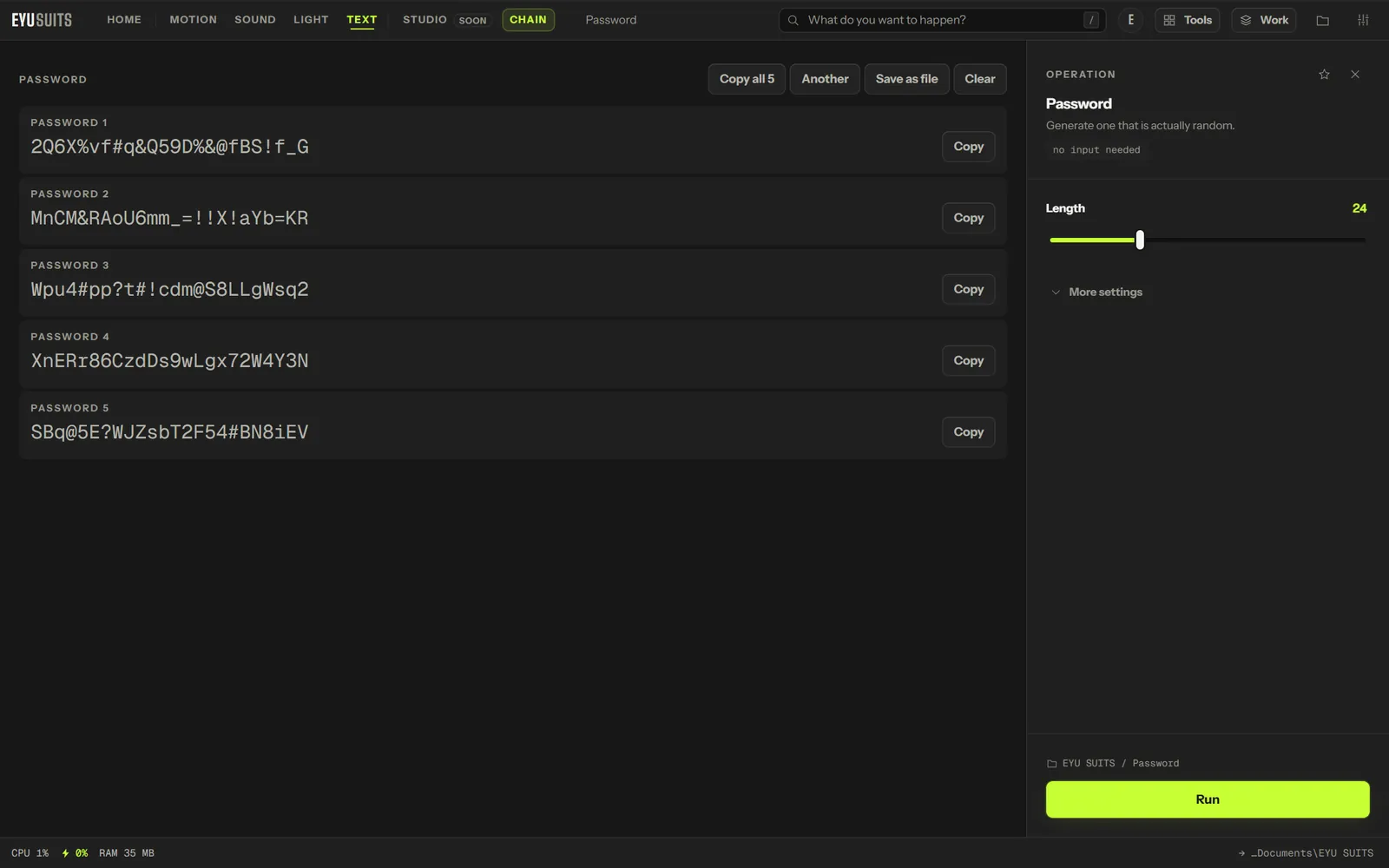The width and height of the screenshot is (1389, 868).
Task: Generate Another password
Action: pyautogui.click(x=825, y=79)
